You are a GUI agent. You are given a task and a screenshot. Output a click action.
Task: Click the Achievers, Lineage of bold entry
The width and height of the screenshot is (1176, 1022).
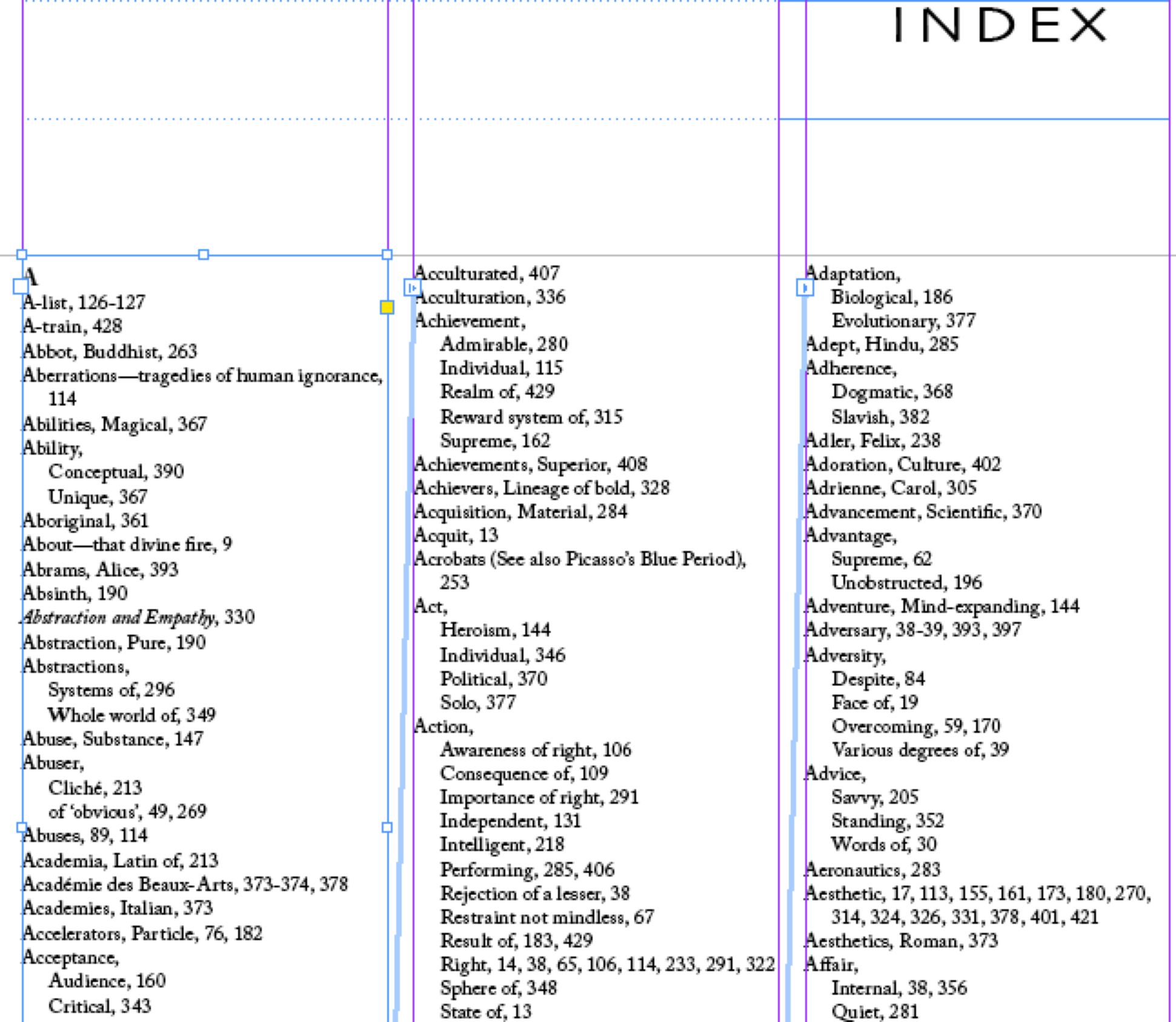(x=542, y=488)
